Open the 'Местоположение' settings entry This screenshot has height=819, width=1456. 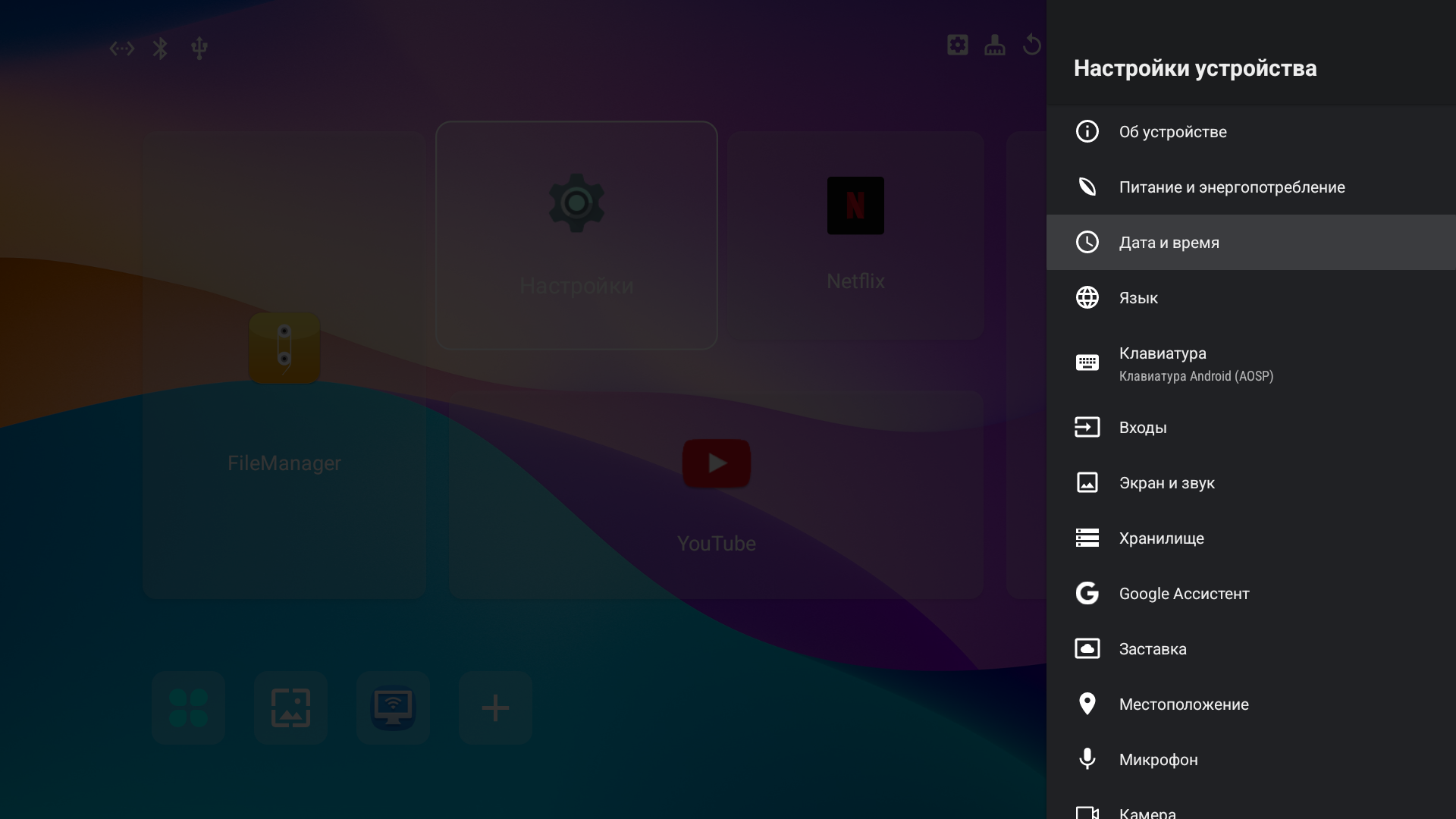click(1183, 704)
